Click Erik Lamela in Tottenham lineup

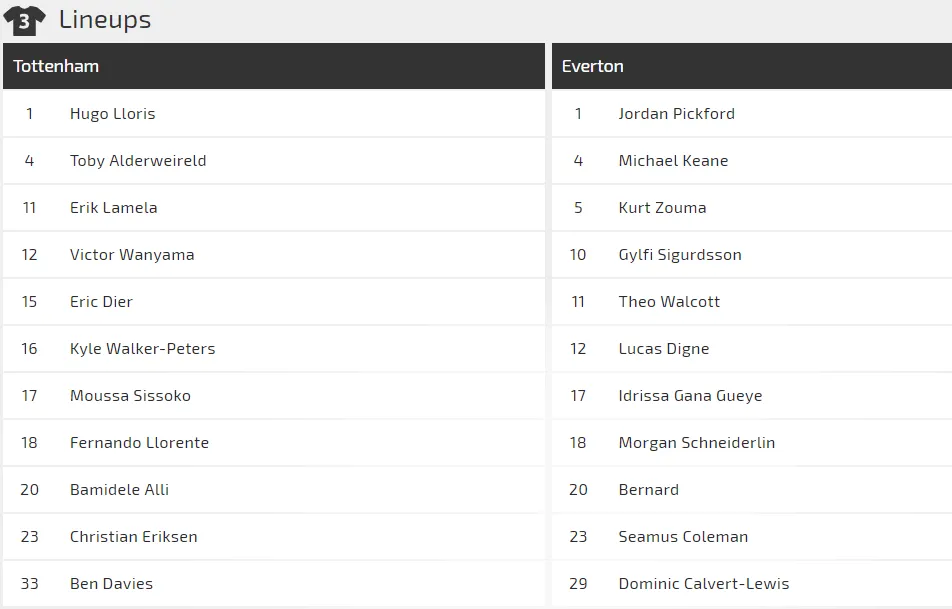[x=113, y=208]
